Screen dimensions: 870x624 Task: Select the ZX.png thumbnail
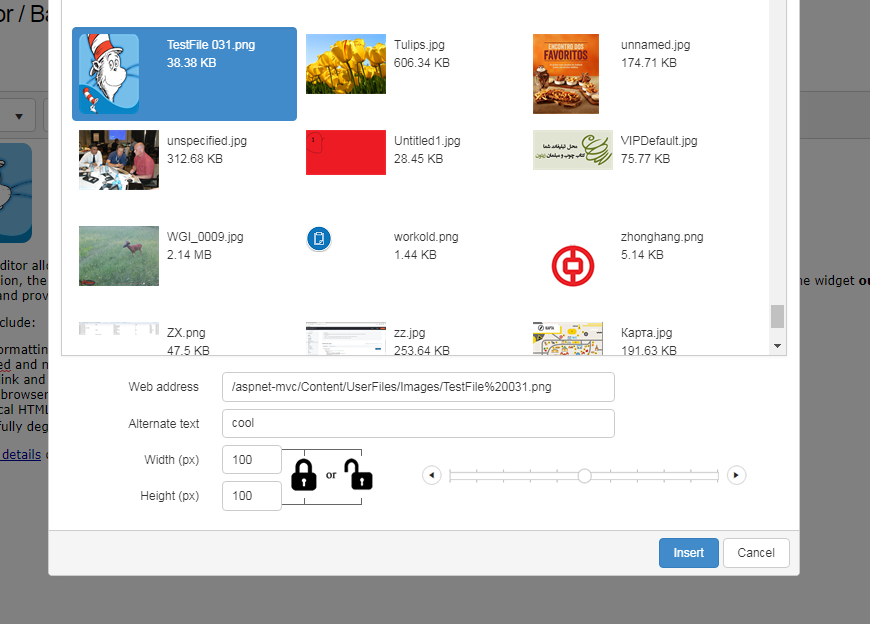click(x=119, y=329)
